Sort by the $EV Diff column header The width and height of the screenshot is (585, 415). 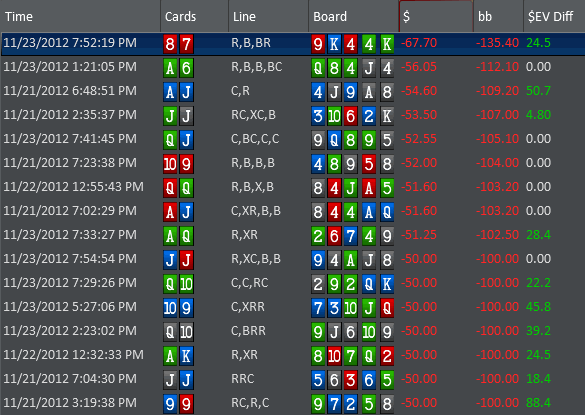tap(554, 16)
